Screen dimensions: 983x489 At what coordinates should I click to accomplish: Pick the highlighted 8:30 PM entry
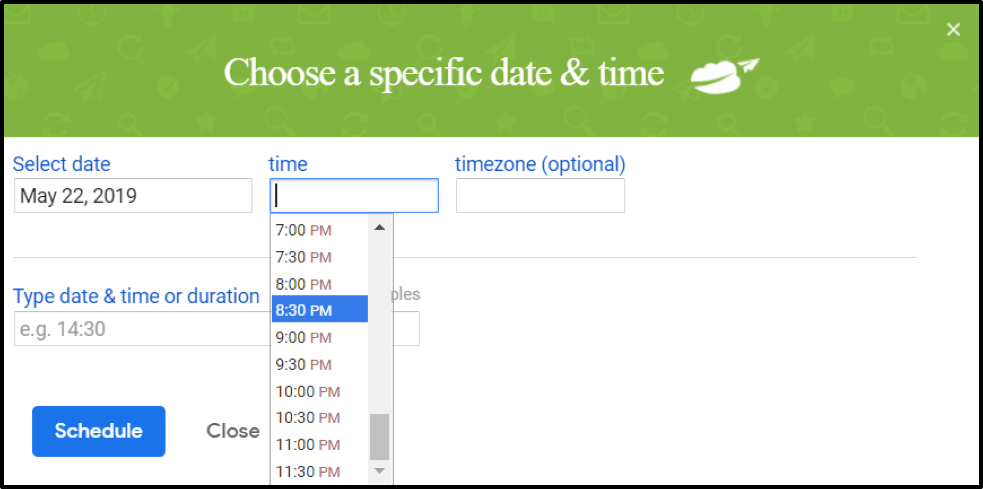(318, 310)
